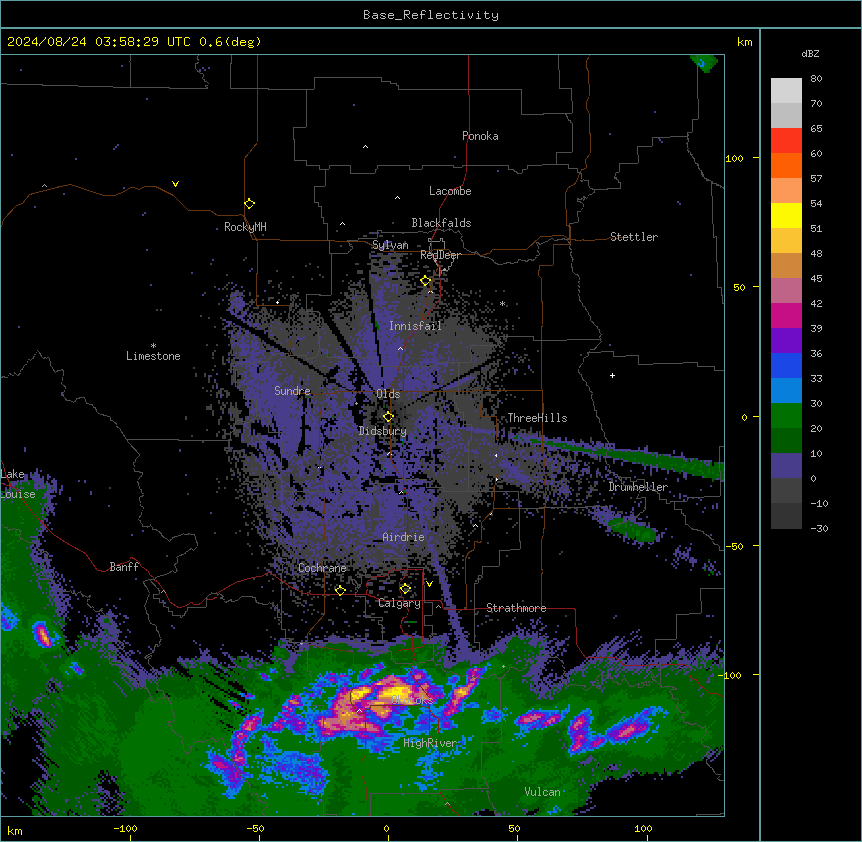Click the Ponoka city label
The image size is (862, 842).
[x=480, y=136]
